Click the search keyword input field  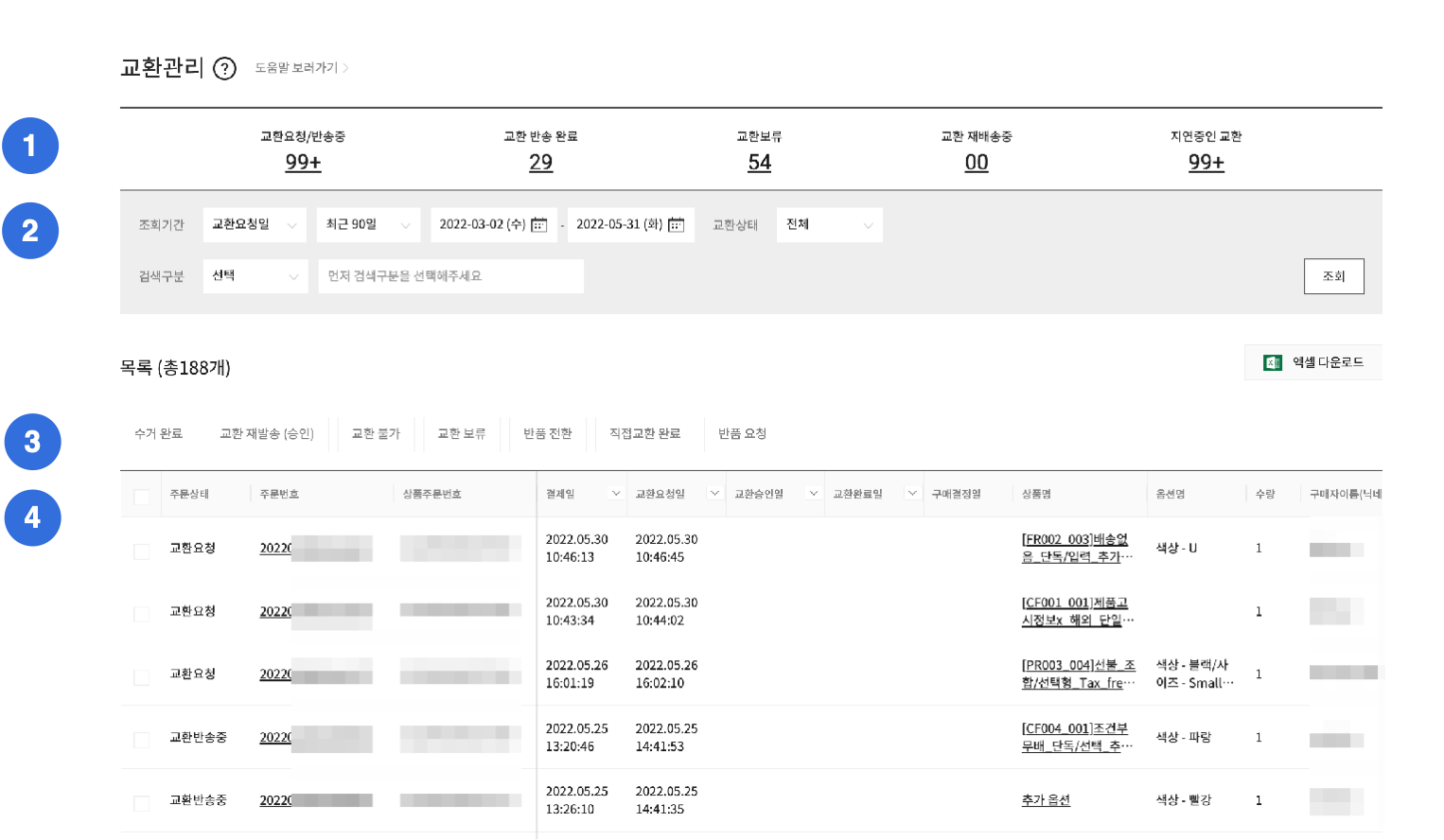[x=450, y=276]
